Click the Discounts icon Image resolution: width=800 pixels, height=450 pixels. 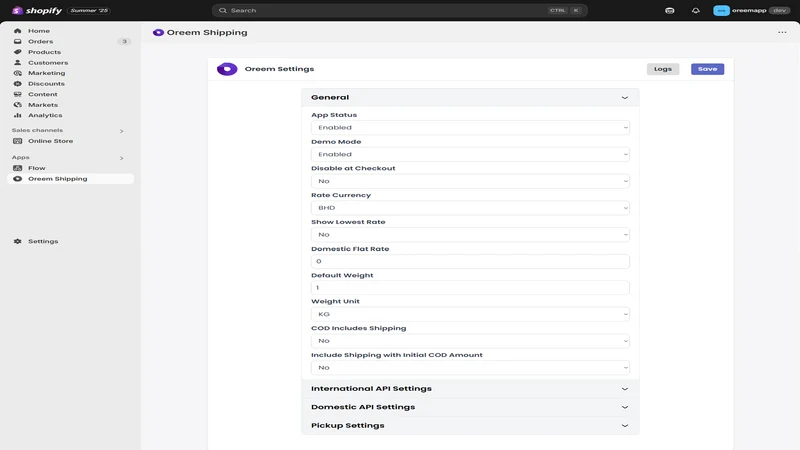point(17,84)
